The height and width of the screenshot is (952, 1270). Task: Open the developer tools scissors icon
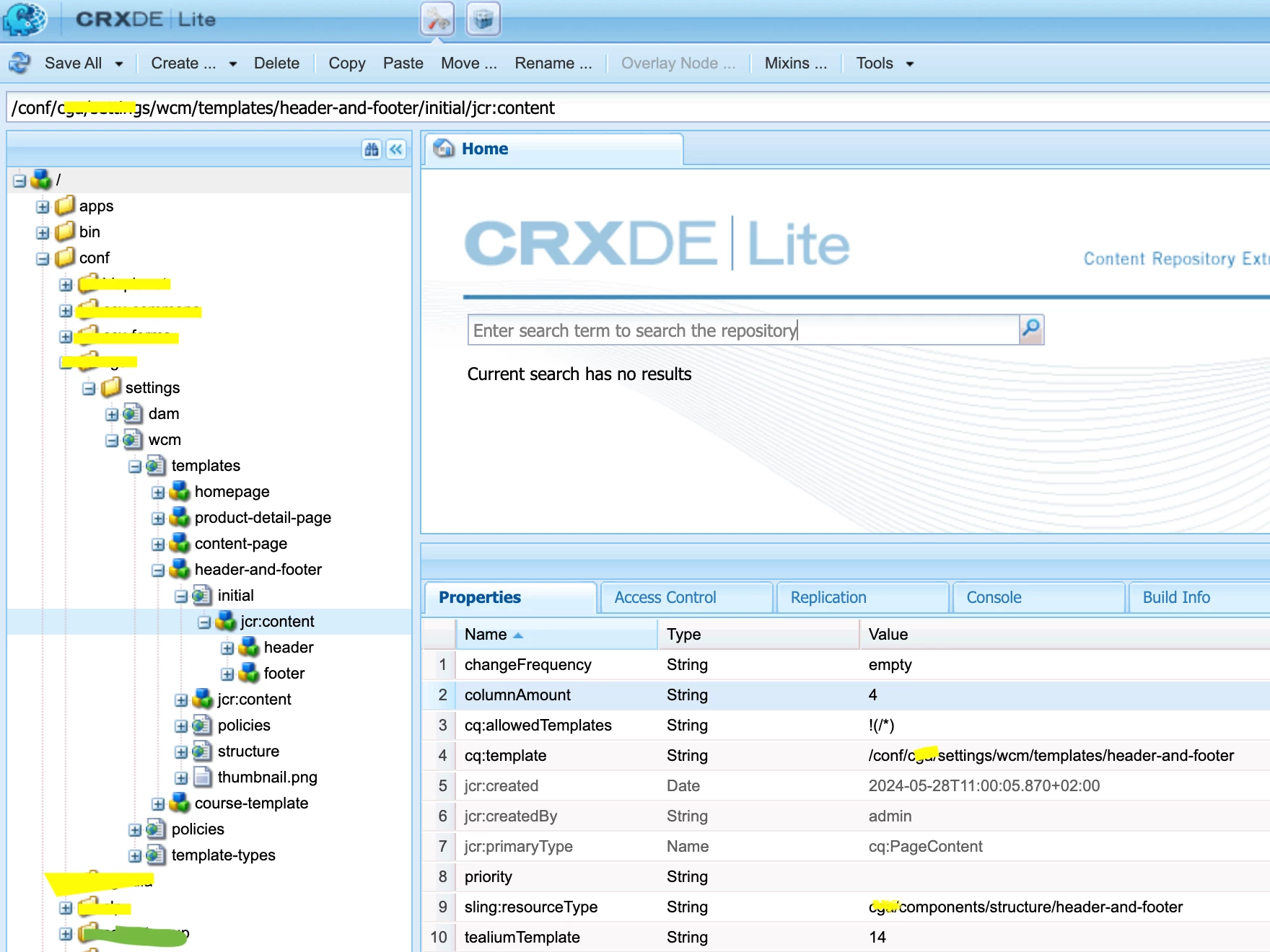(x=437, y=19)
